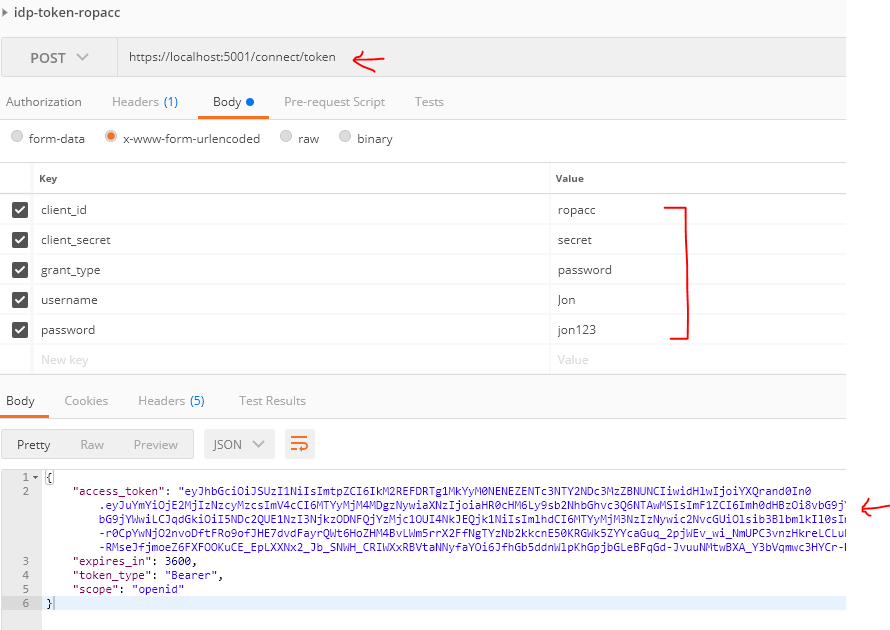Viewport: 890px width, 630px height.
Task: Collapse the JSON object fold arrow on line 1
Action: pos(38,478)
